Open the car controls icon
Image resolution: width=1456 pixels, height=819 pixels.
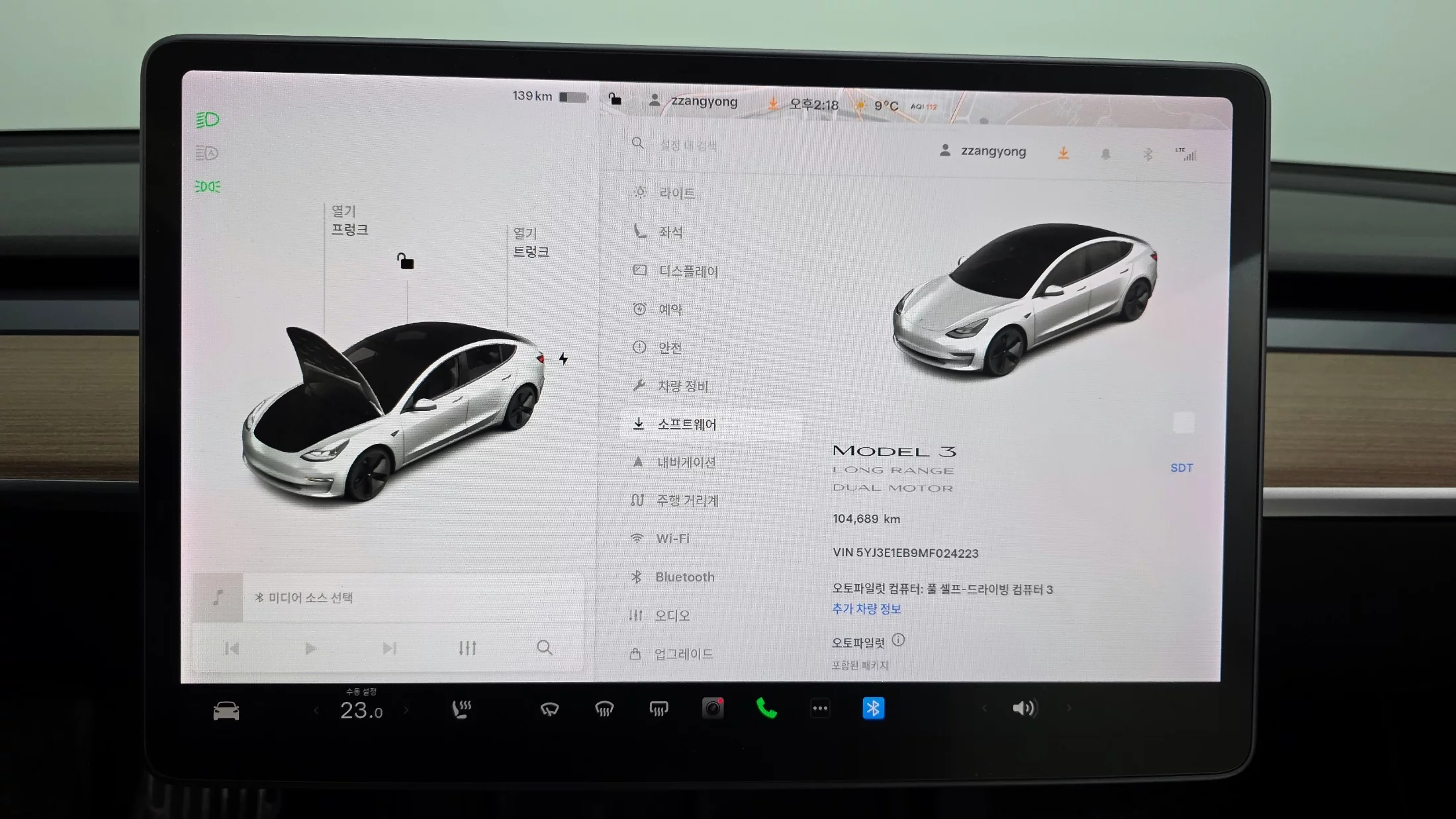226,711
